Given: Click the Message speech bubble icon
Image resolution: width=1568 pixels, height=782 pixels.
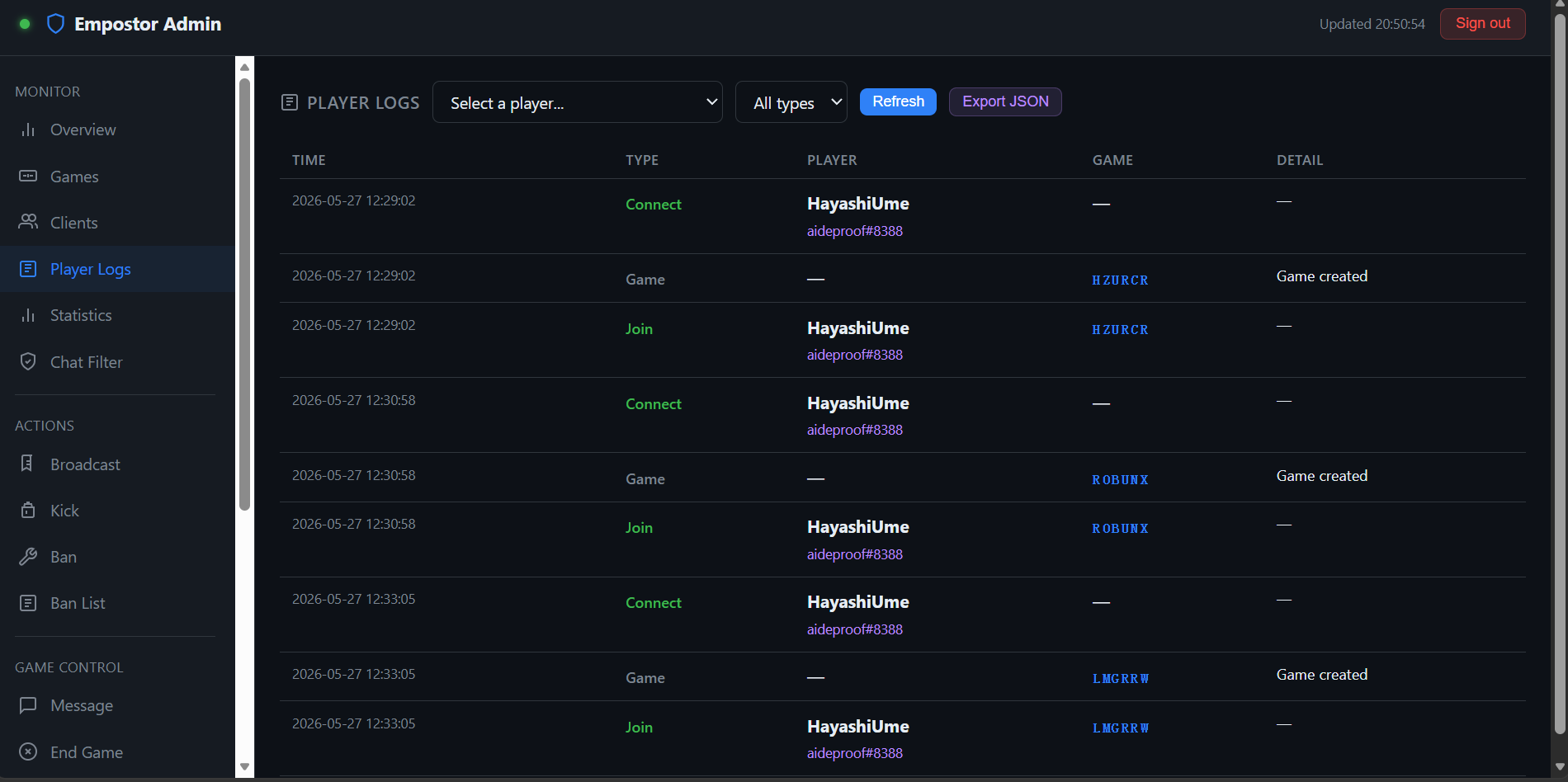Looking at the screenshot, I should (28, 705).
